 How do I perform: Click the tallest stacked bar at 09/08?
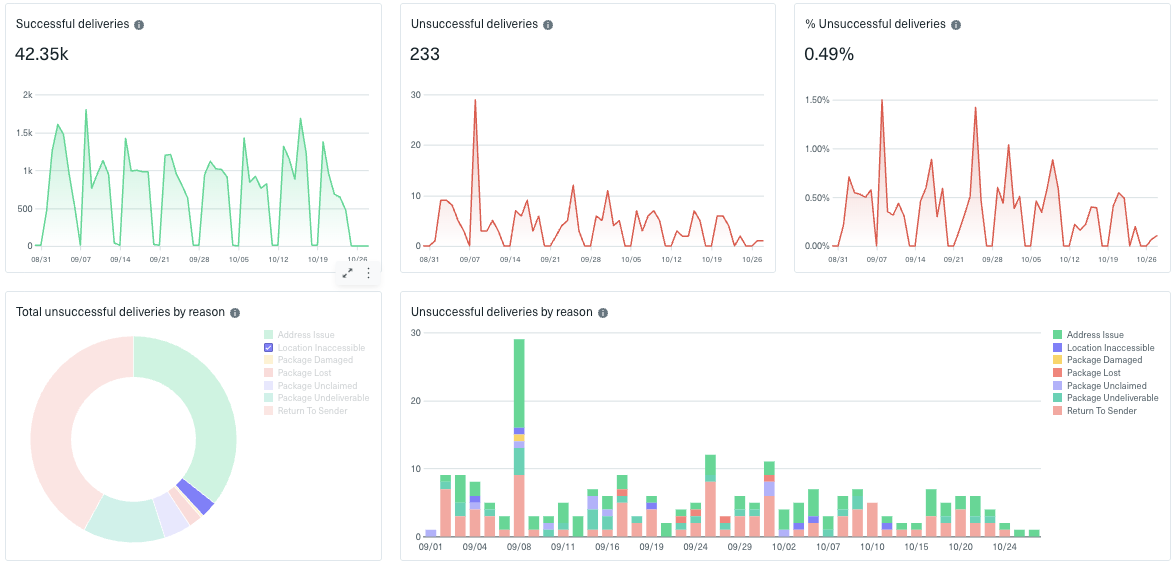pyautogui.click(x=519, y=438)
